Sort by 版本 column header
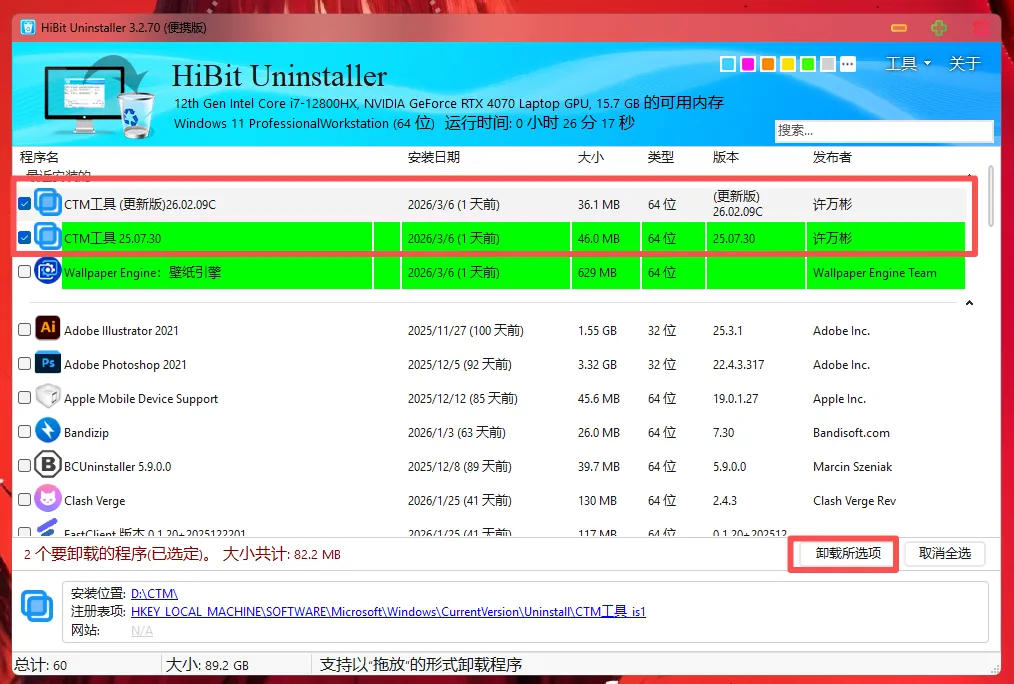Viewport: 1014px width, 684px height. tap(726, 157)
